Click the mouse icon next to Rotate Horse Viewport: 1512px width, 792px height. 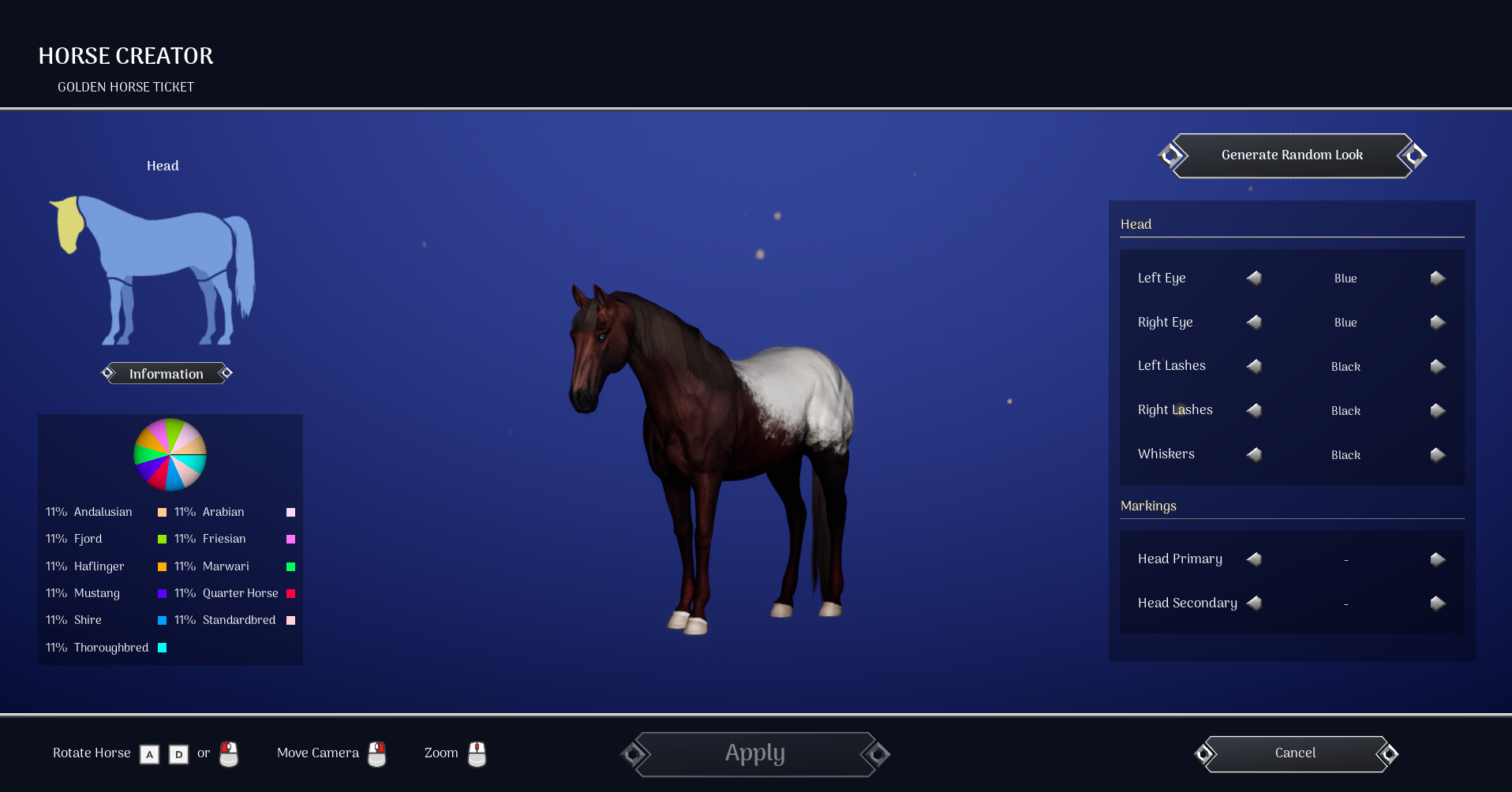pyautogui.click(x=228, y=754)
